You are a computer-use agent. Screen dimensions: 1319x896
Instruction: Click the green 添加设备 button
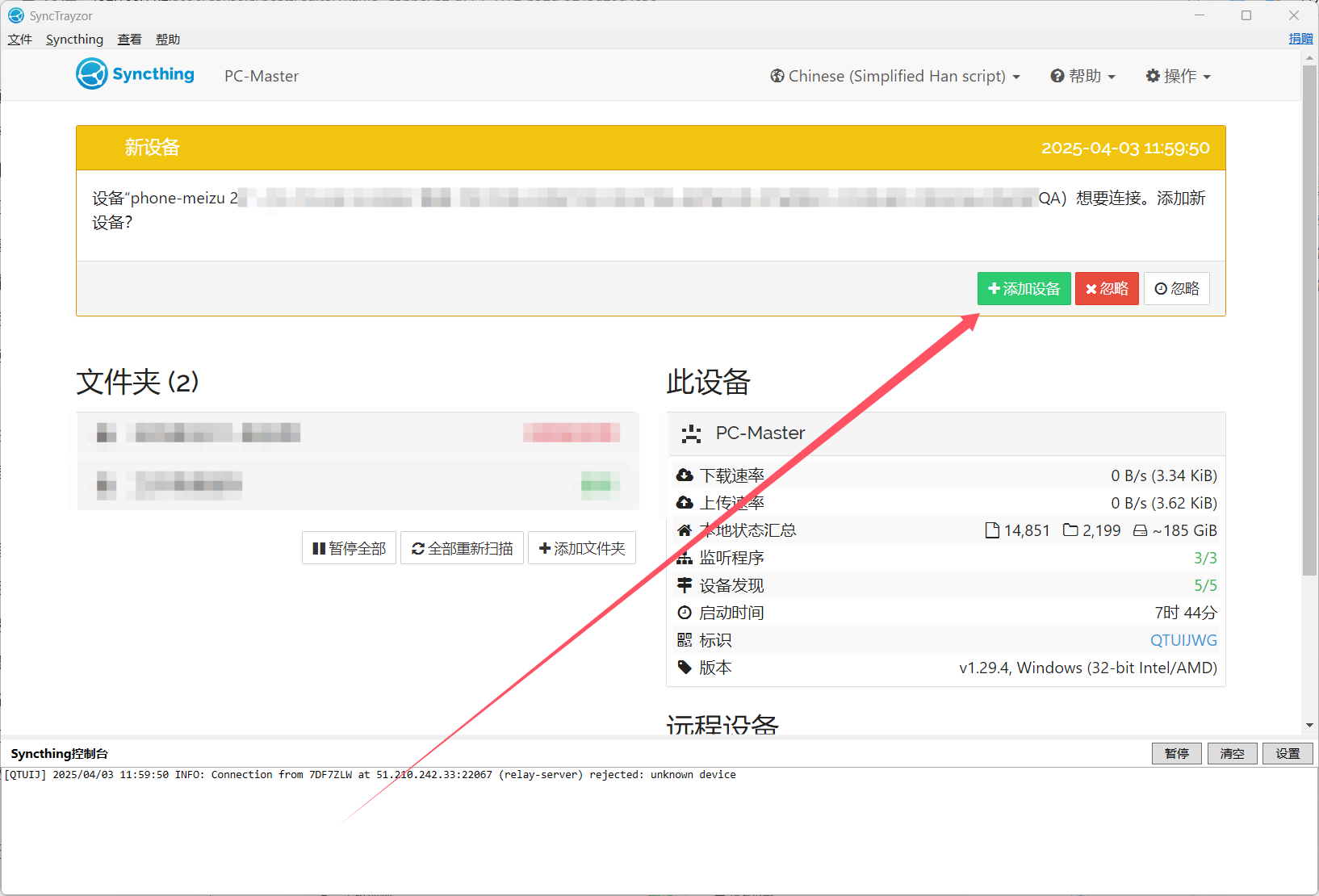point(1024,289)
